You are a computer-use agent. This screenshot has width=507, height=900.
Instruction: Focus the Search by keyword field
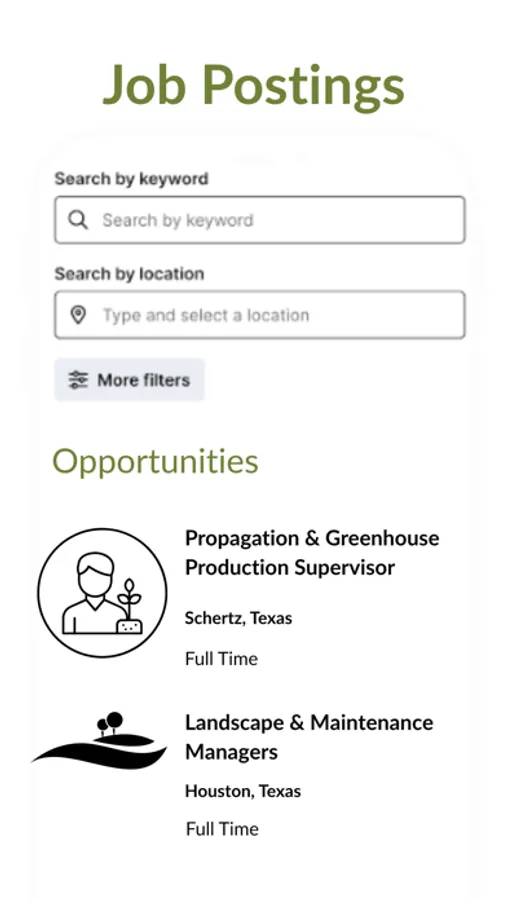click(x=260, y=220)
